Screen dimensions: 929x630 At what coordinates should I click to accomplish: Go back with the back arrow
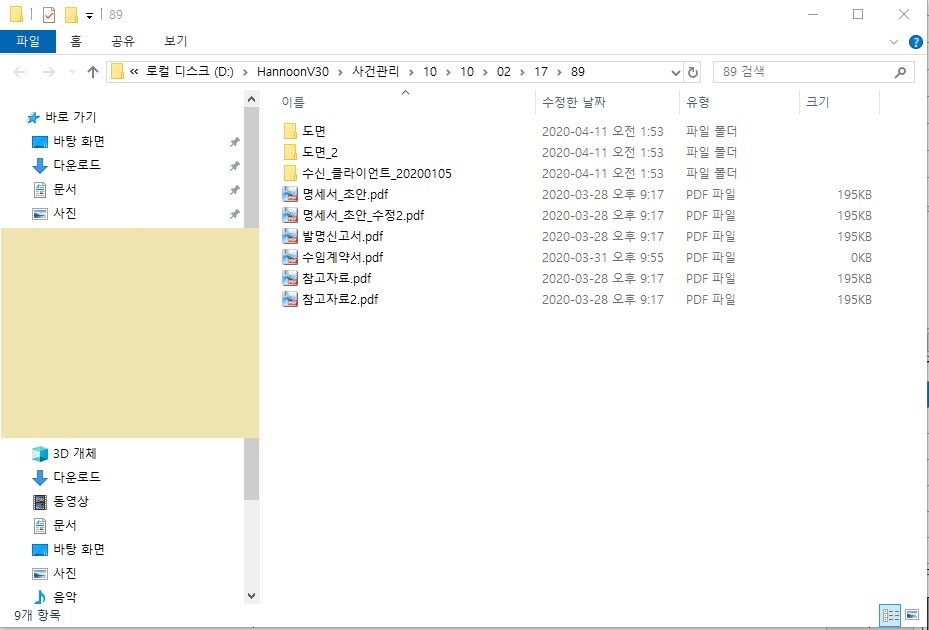point(19,72)
